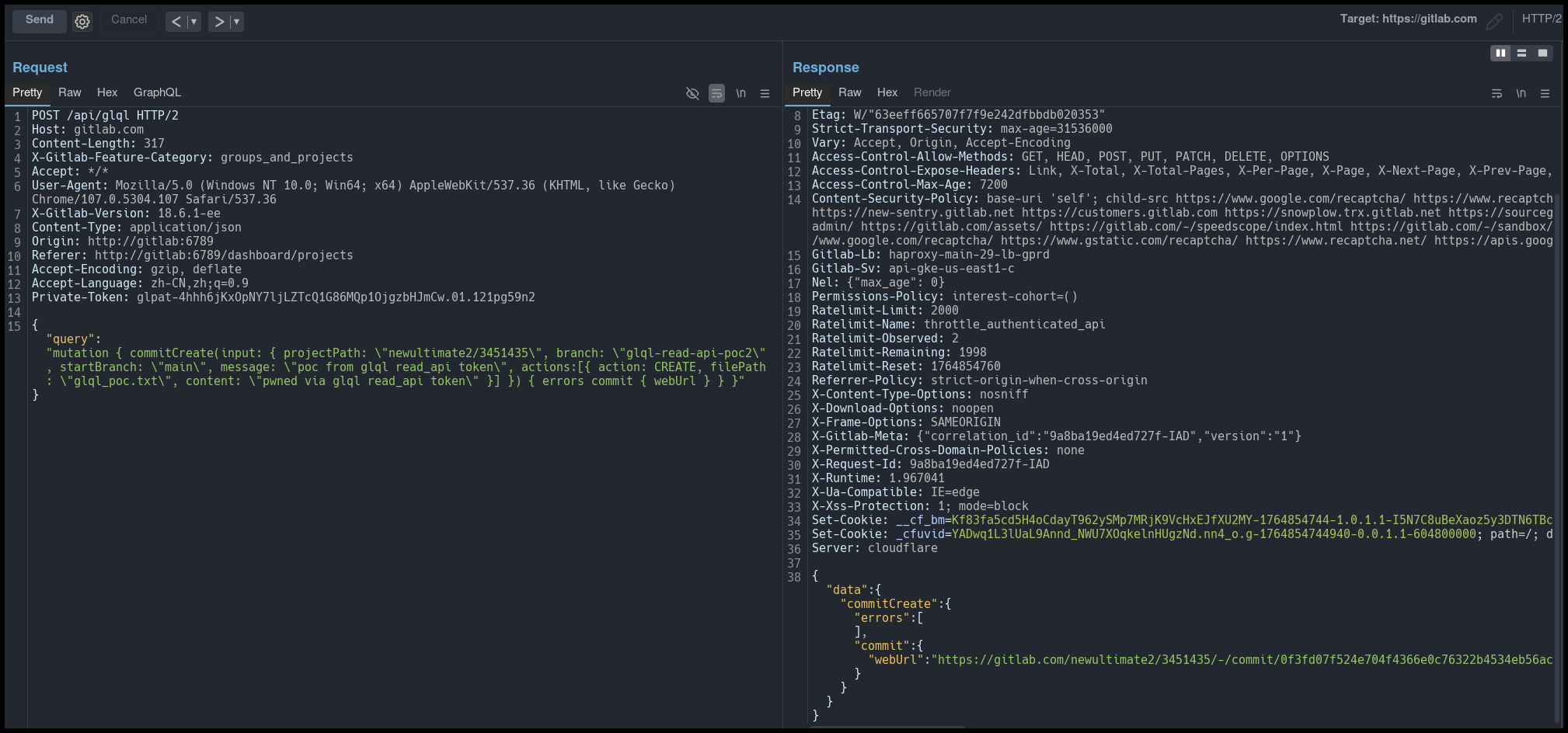Click the Private-Token header line
Screen dimensions: 1568x733
point(283,297)
